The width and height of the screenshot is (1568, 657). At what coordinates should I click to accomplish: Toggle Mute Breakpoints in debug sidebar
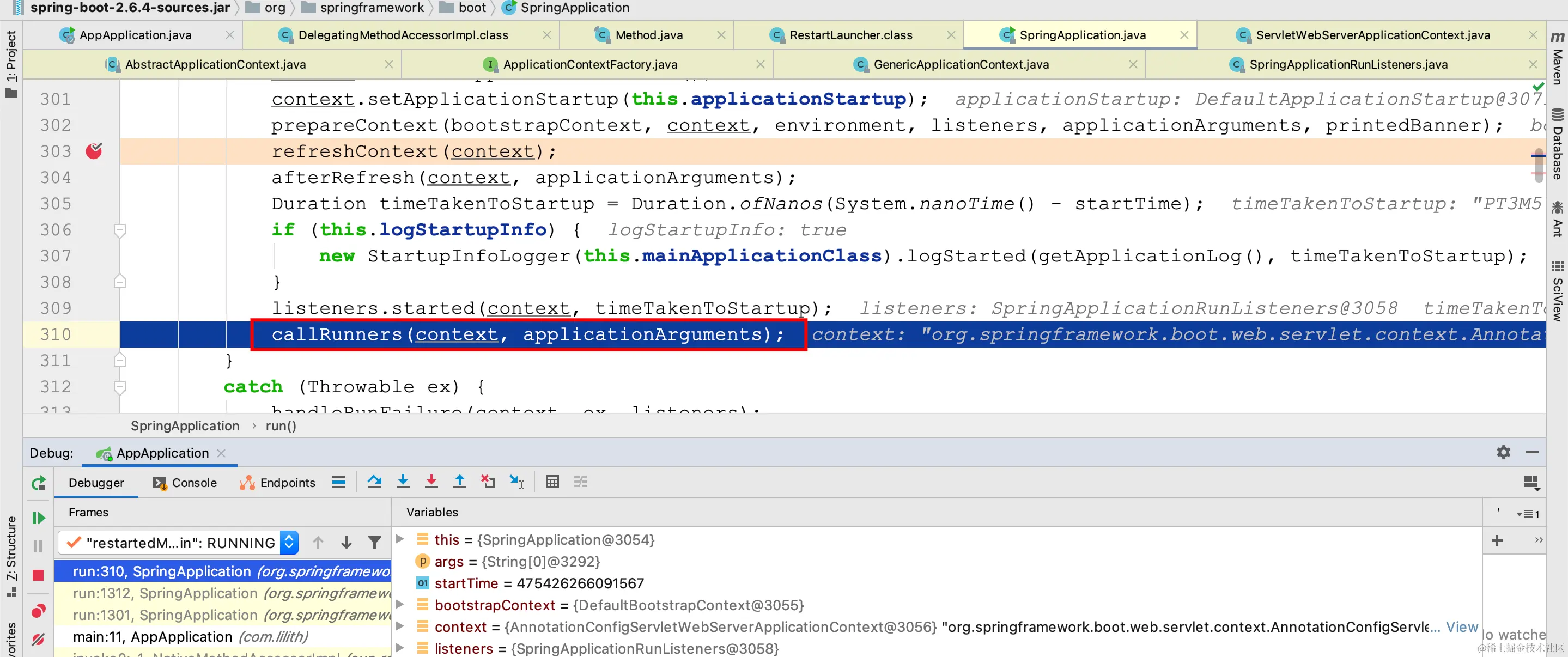[x=38, y=640]
